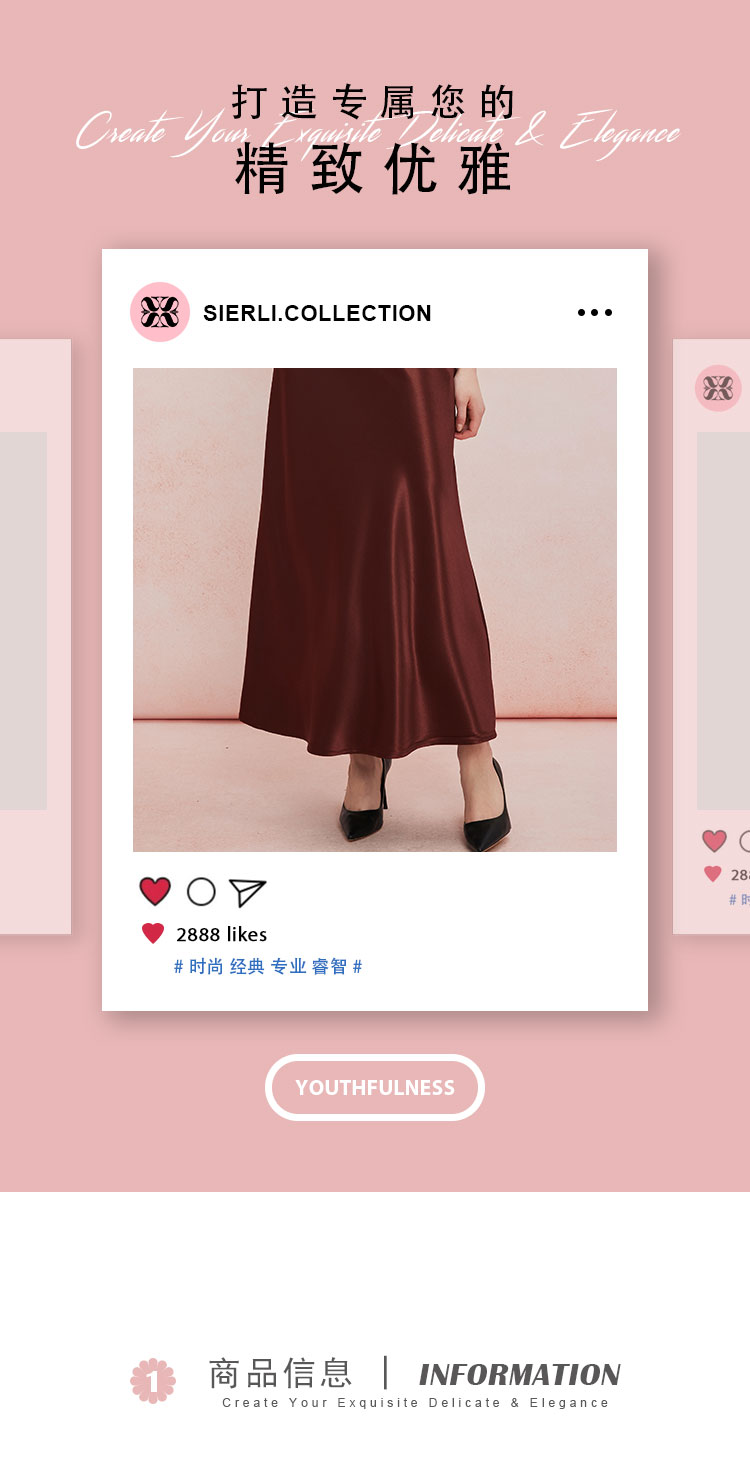The height and width of the screenshot is (1461, 750).
Task: Select the partially visible right post card
Action: pyautogui.click(x=712, y=637)
